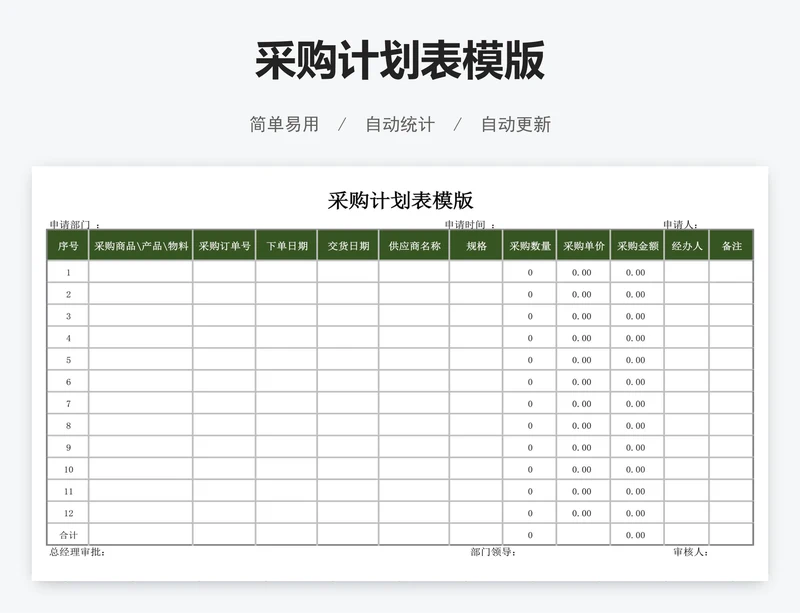Click the 部门领导 label
The width and height of the screenshot is (800, 613).
[x=493, y=552]
